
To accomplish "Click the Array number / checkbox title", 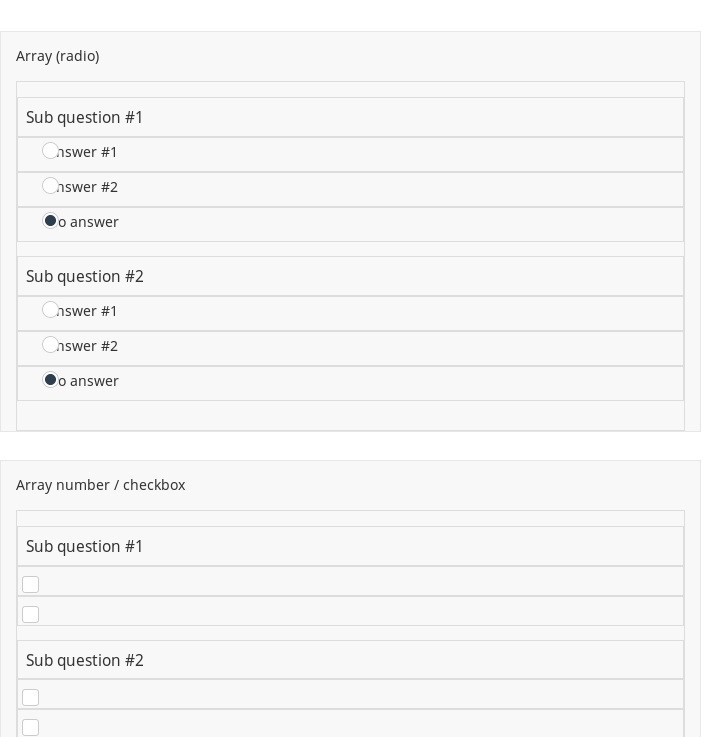I will (x=100, y=485).
